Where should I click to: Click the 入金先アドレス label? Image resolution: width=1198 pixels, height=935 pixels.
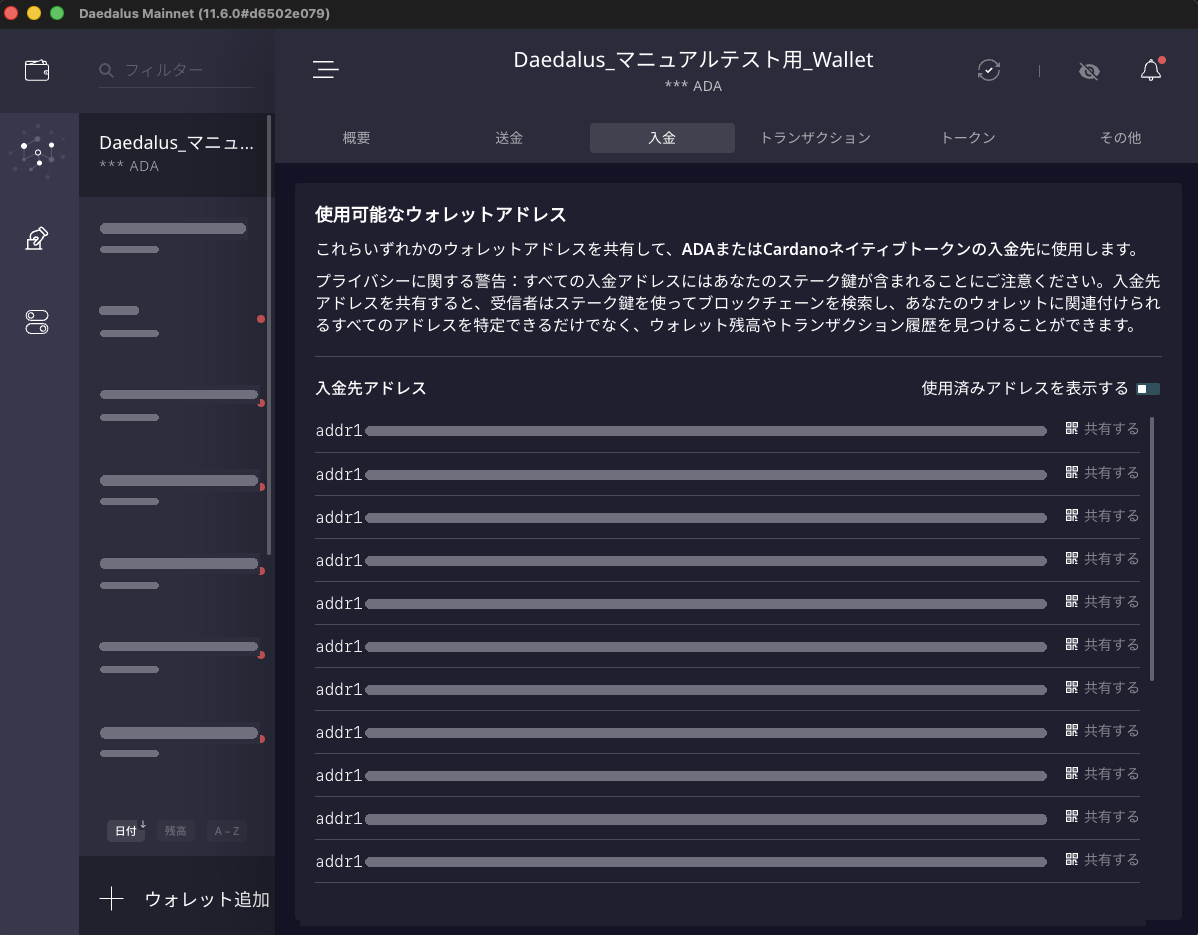tap(371, 388)
